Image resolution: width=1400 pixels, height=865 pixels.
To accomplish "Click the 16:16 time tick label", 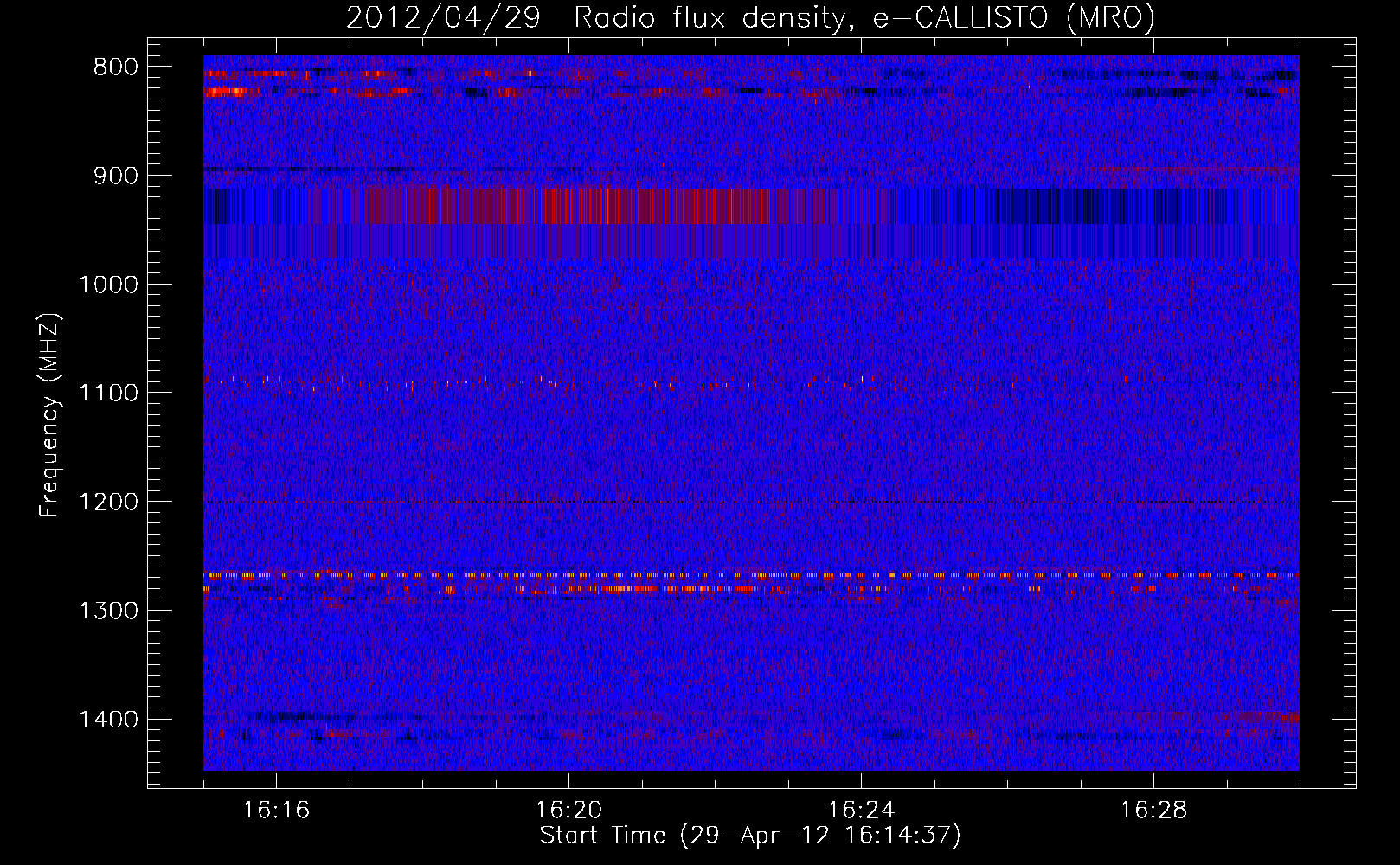I will click(x=276, y=811).
